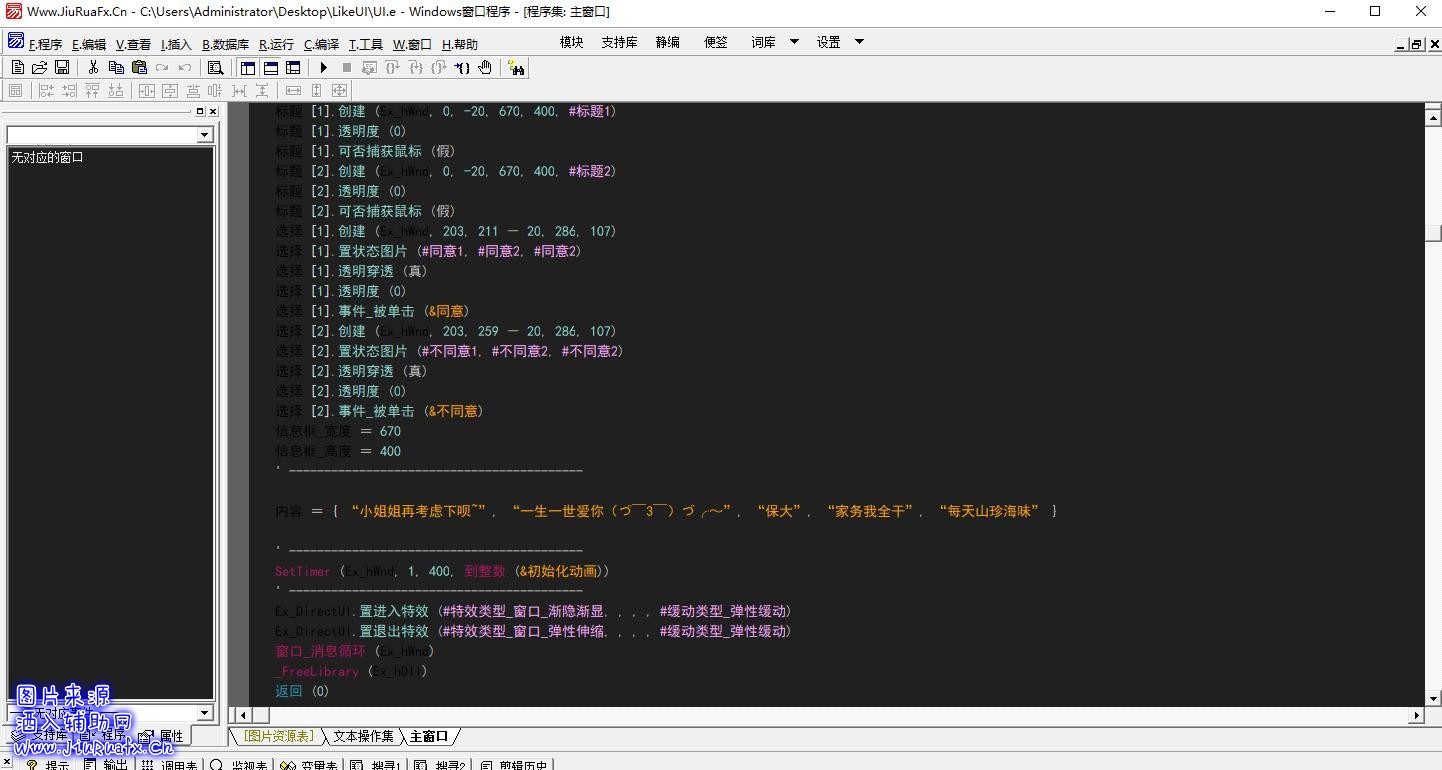
Task: Open the C.编译 menu
Action: pos(321,44)
